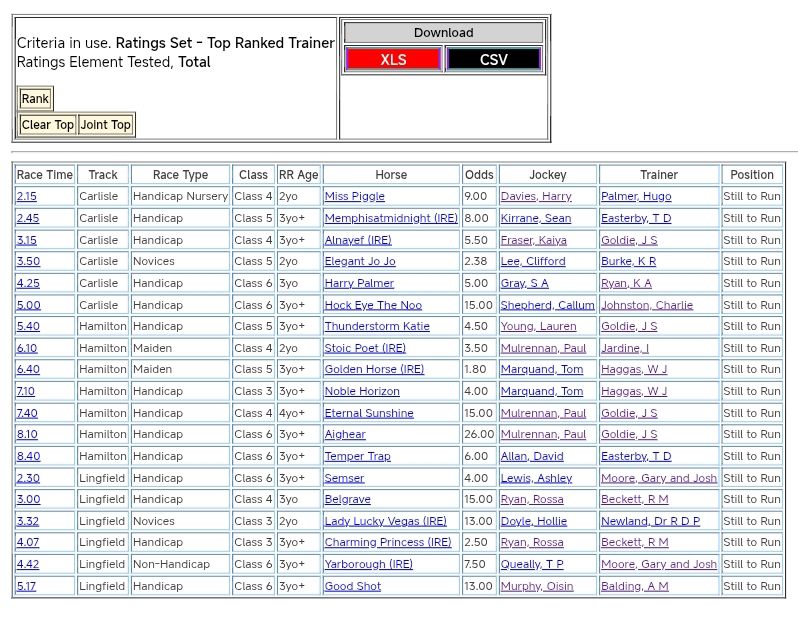Viewport: 798px width, 622px height.
Task: View horse Golden Horse (IRE)
Action: 373,370
